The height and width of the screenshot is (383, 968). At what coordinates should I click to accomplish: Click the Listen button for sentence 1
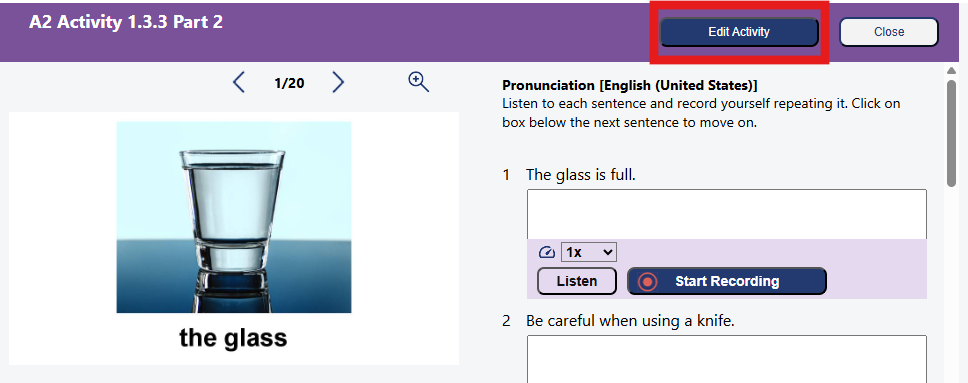click(577, 281)
